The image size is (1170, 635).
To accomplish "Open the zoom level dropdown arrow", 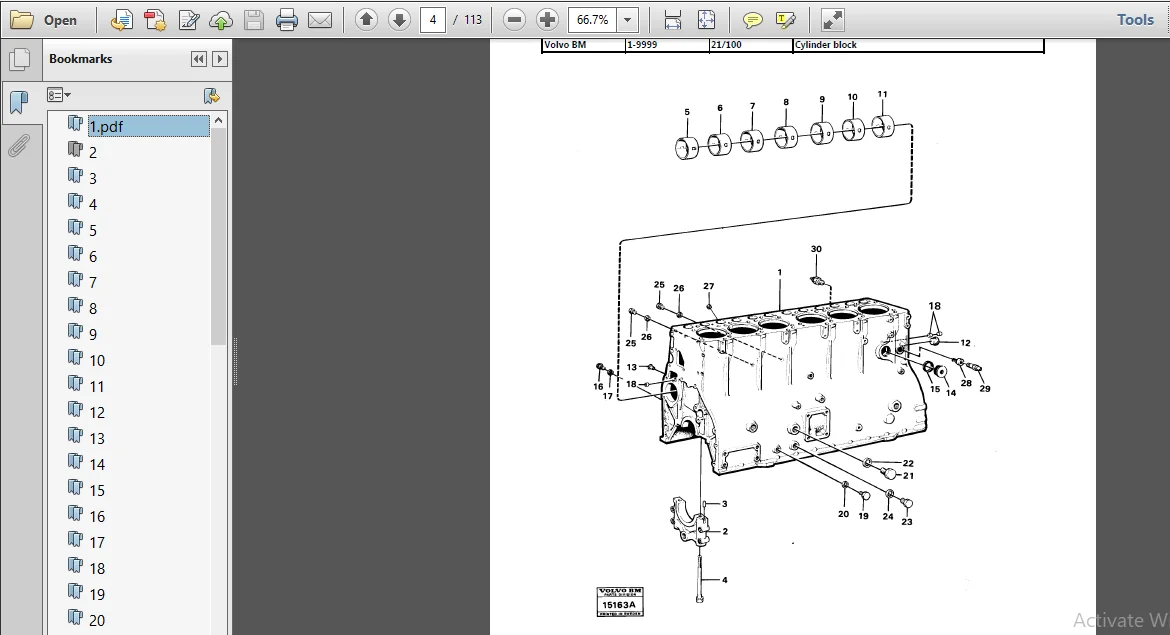I will point(628,20).
